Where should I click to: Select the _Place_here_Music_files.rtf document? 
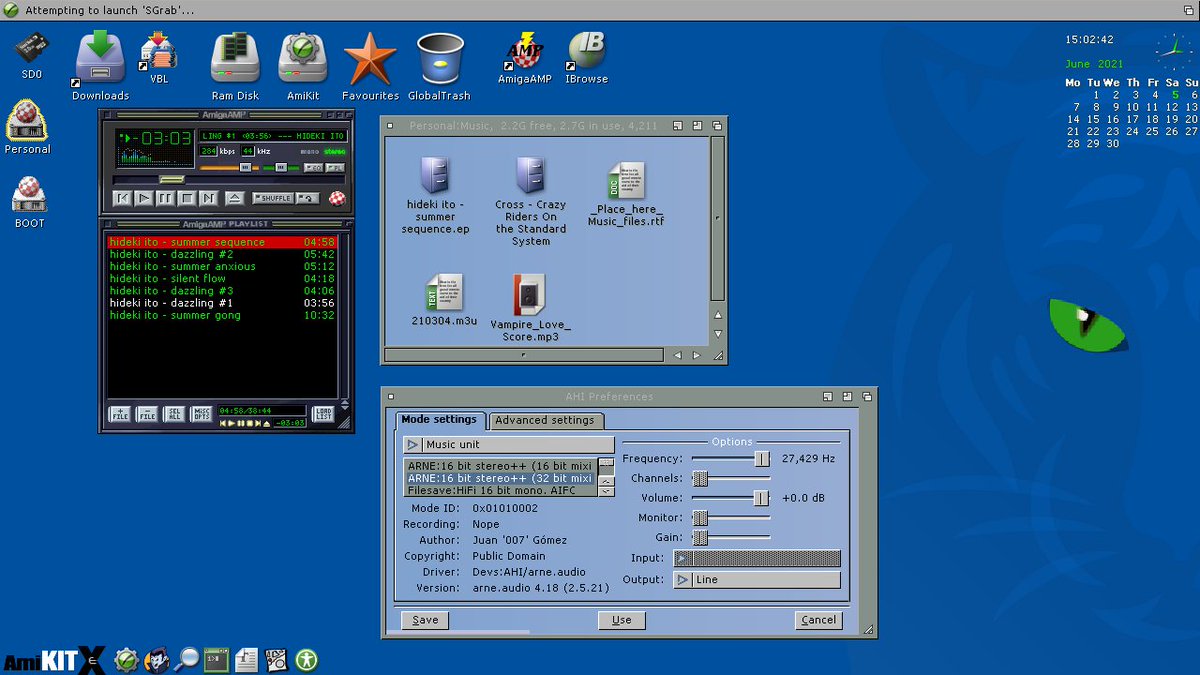pos(625,180)
